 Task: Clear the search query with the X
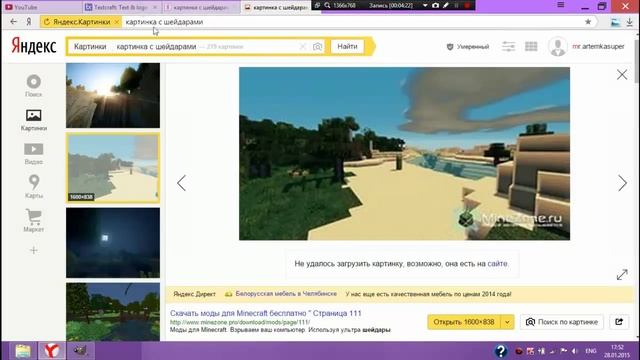[x=302, y=47]
